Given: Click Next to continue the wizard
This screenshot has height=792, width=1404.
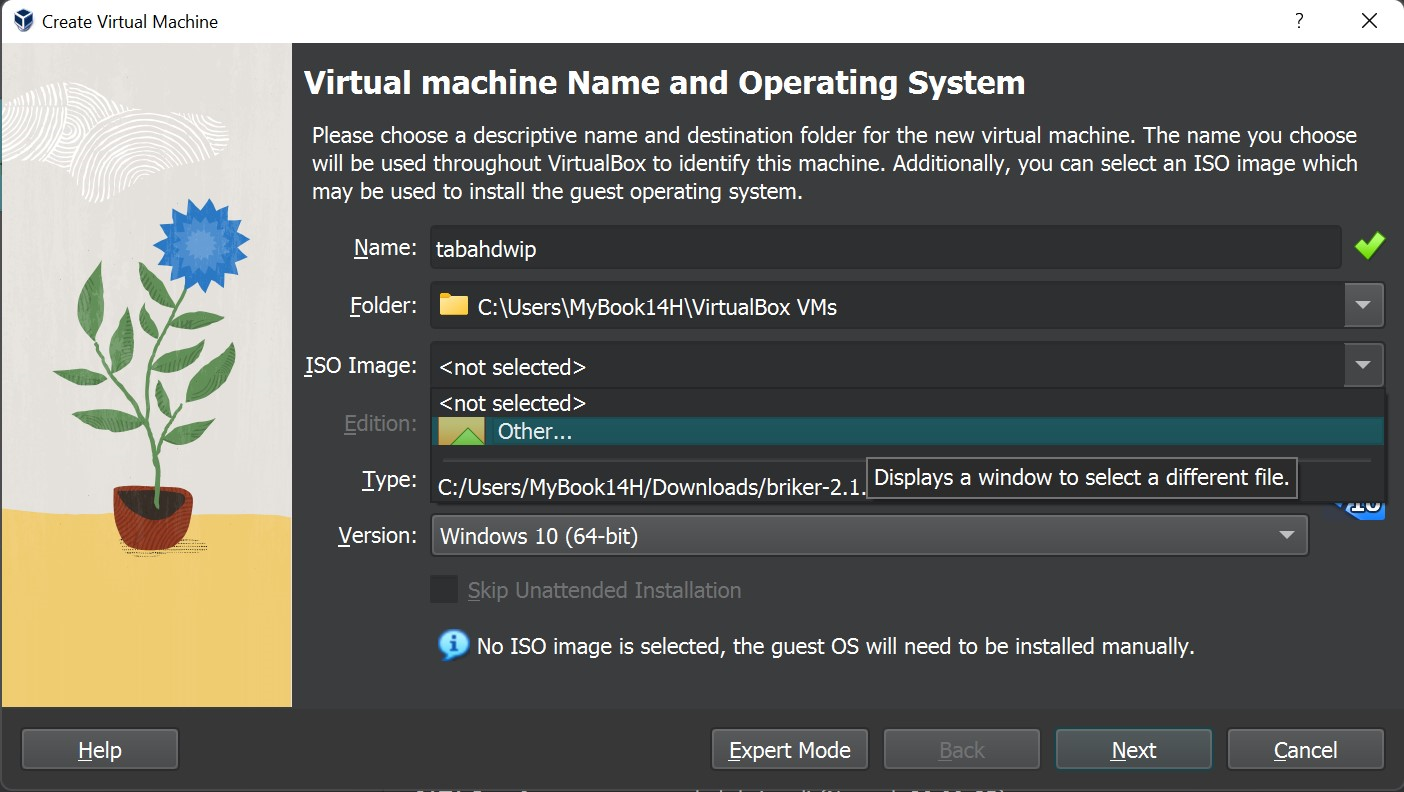Looking at the screenshot, I should pyautogui.click(x=1134, y=750).
